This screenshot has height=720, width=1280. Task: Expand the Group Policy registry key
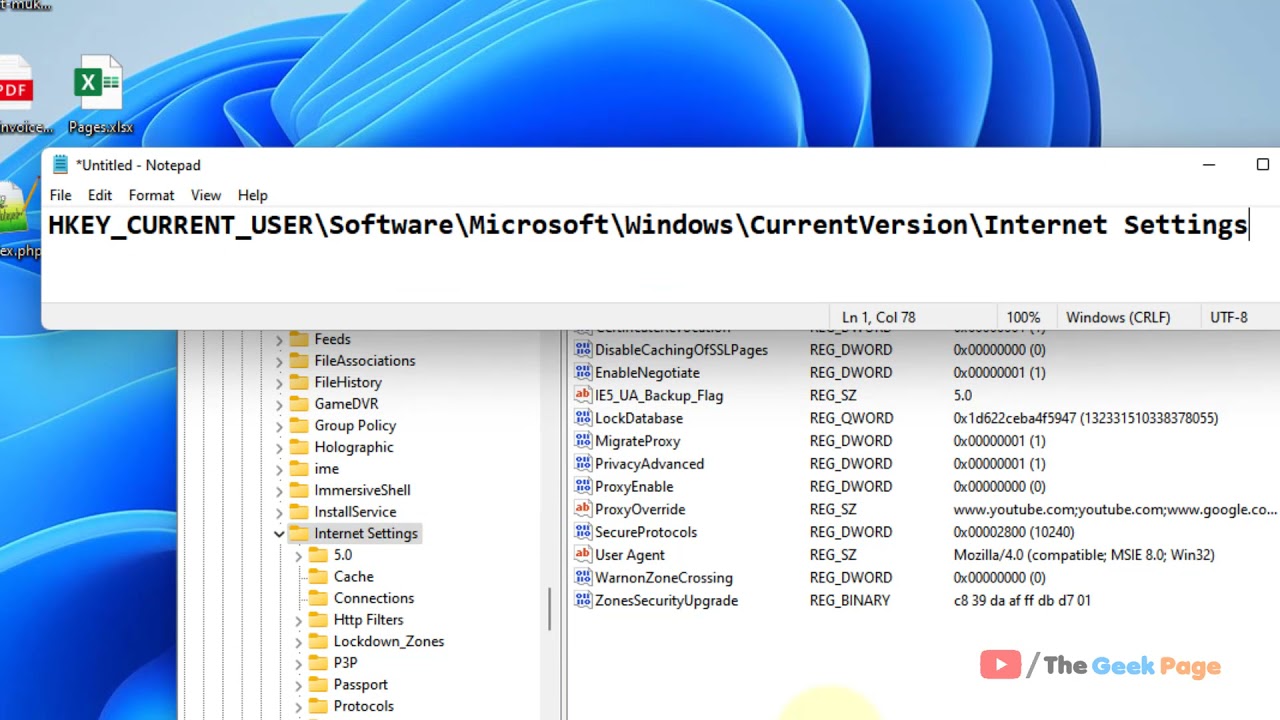tap(279, 426)
